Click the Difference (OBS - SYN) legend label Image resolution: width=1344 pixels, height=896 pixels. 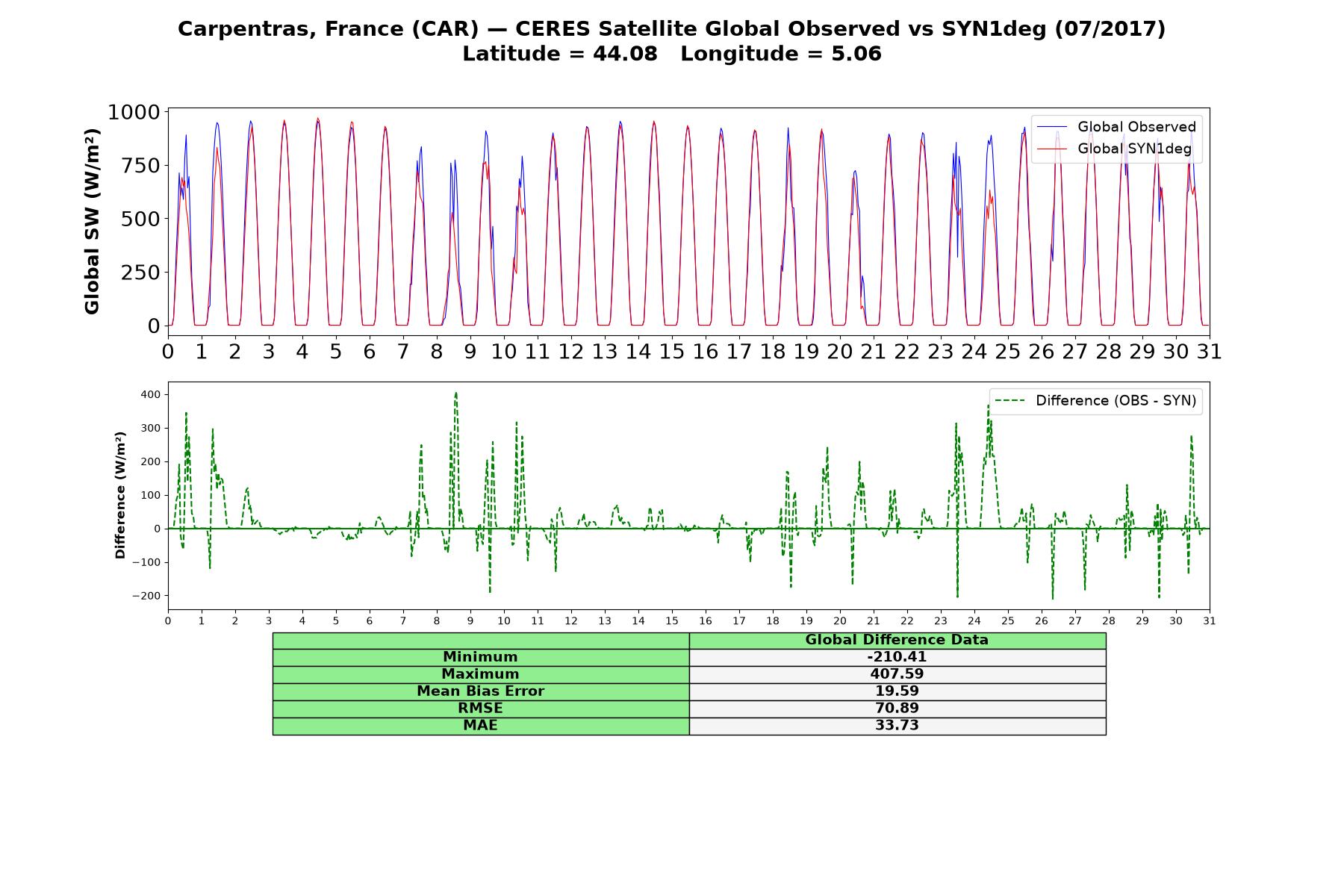click(1116, 401)
